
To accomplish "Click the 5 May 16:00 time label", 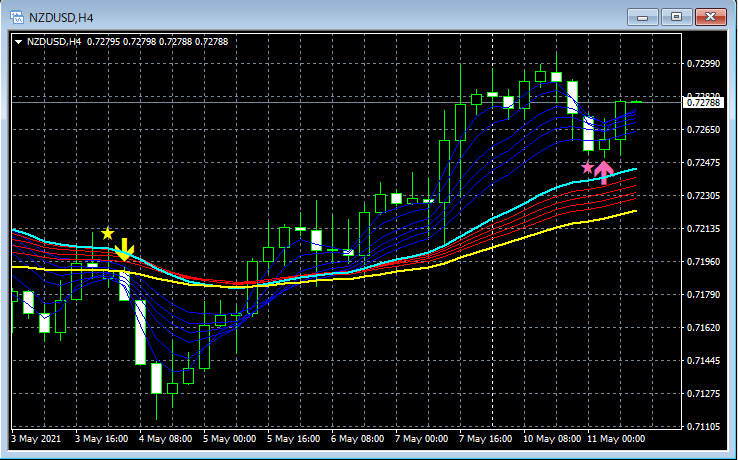I will [294, 439].
